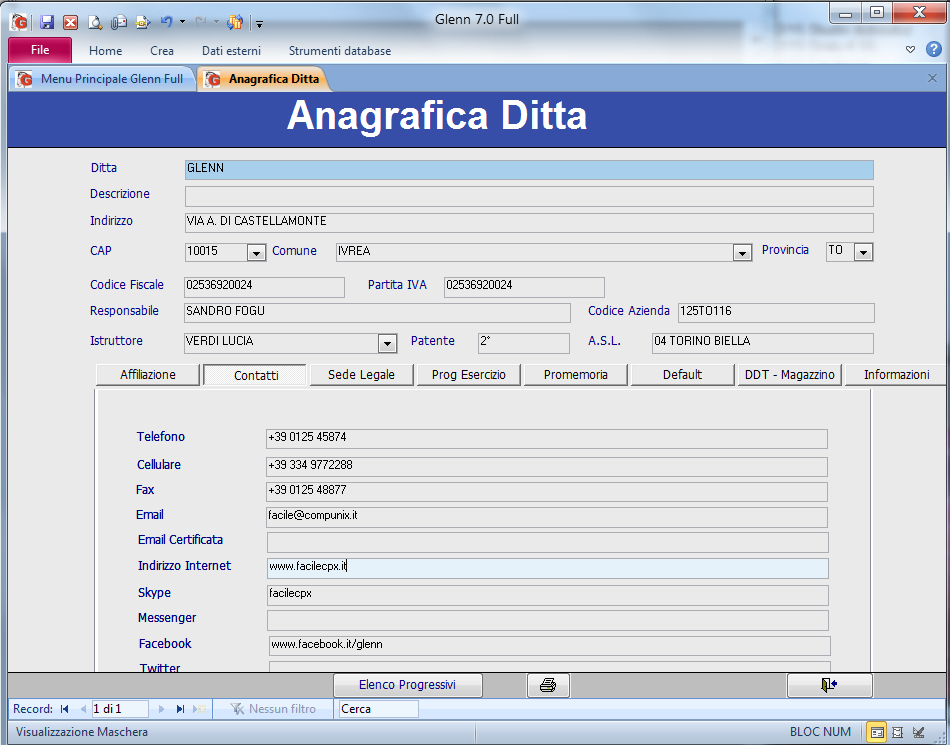Image resolution: width=950 pixels, height=745 pixels.
Task: Click the Partita IVA field
Action: pyautogui.click(x=524, y=287)
